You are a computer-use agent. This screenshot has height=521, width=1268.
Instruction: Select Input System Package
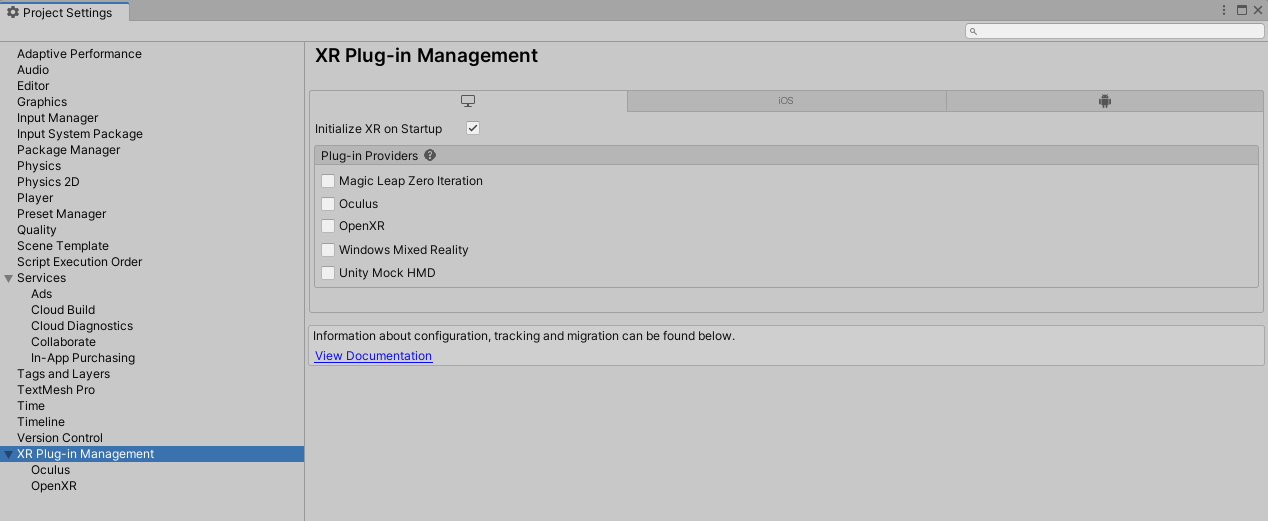80,134
